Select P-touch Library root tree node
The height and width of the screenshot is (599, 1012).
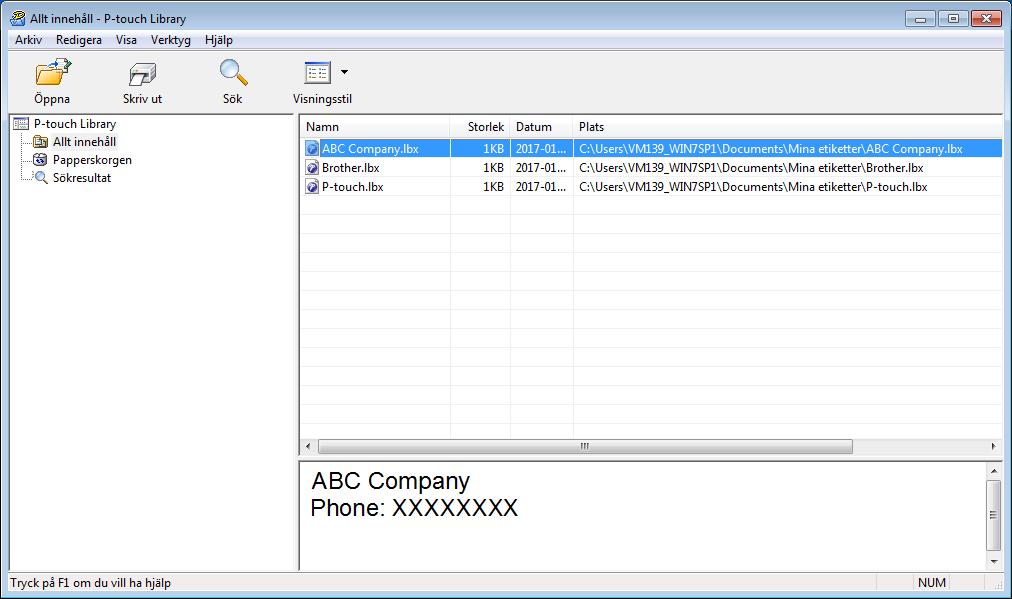point(75,124)
